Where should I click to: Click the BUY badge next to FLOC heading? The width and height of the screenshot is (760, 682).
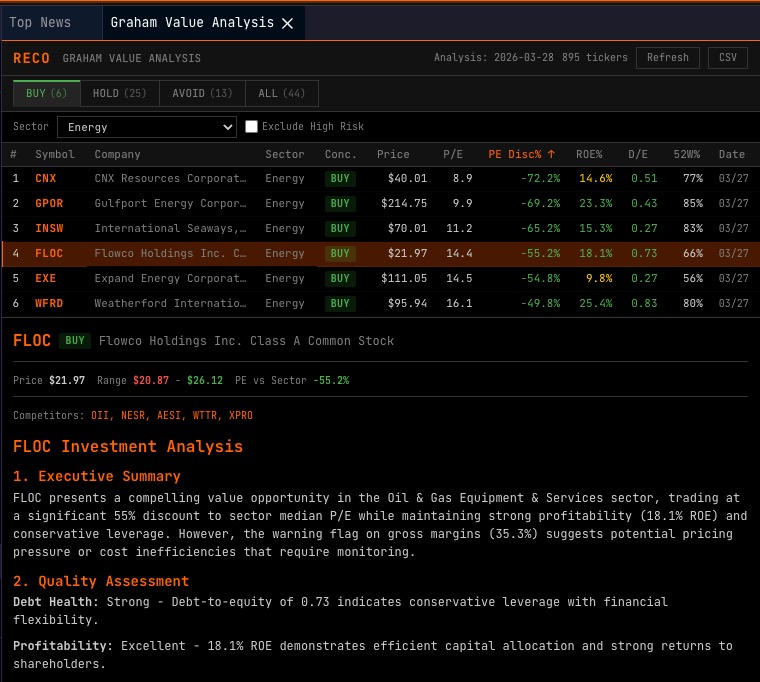point(75,341)
